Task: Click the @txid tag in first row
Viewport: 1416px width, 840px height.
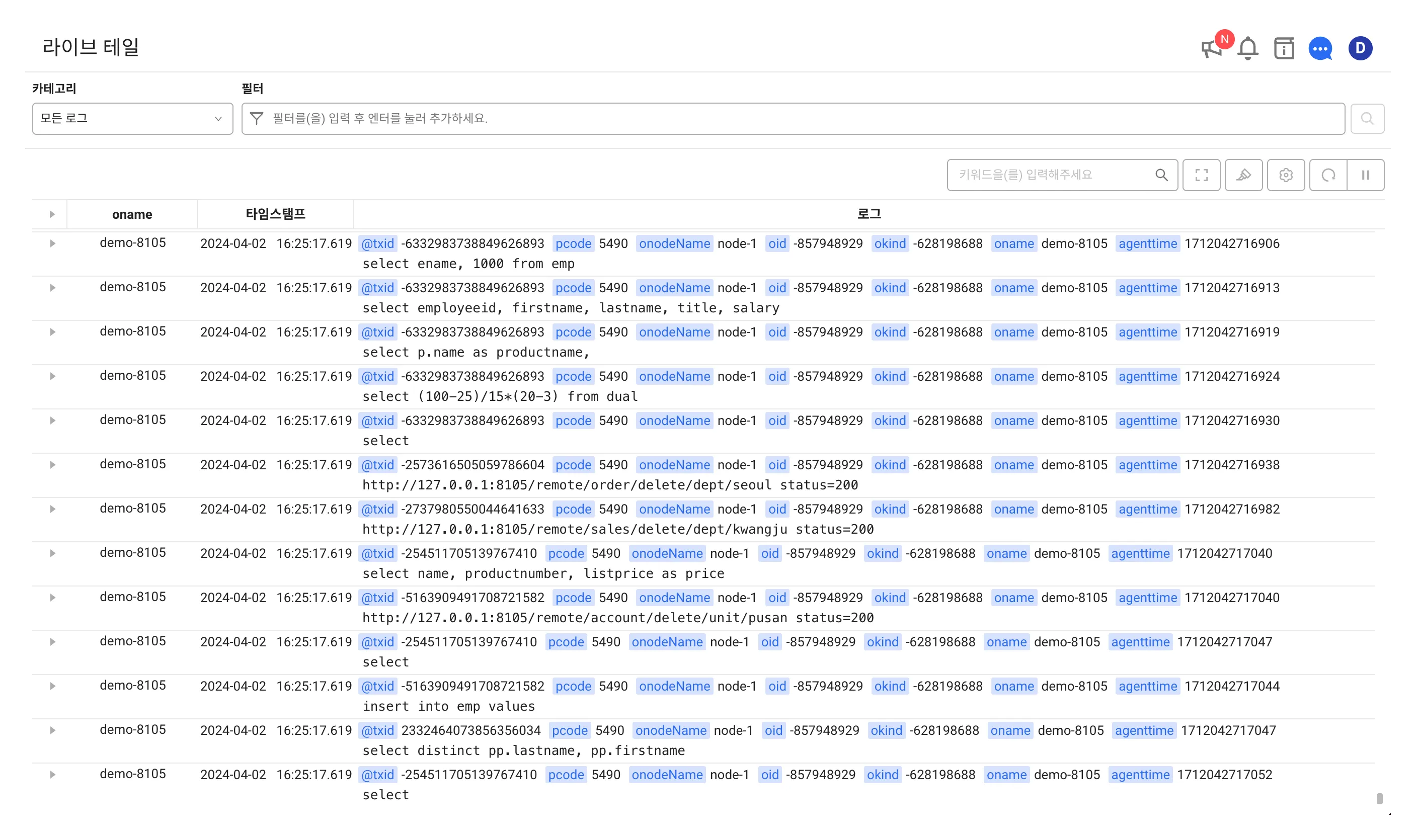Action: click(x=377, y=244)
